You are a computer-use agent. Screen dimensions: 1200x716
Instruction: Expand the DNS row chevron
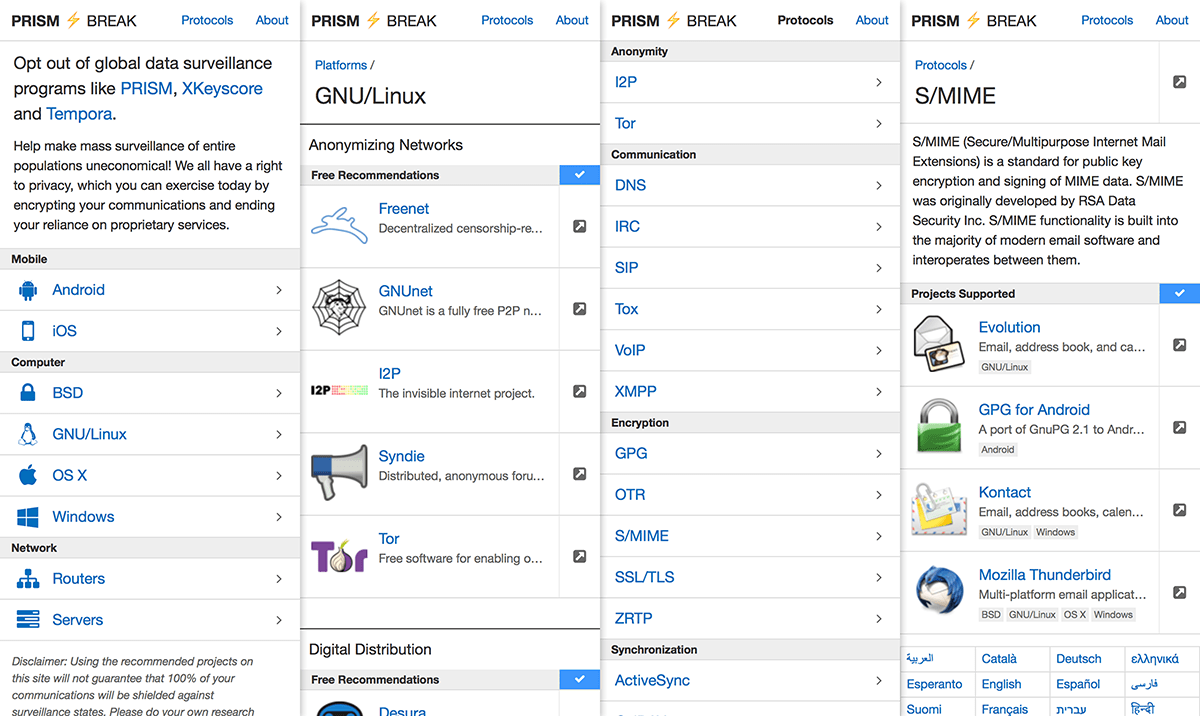(x=879, y=186)
